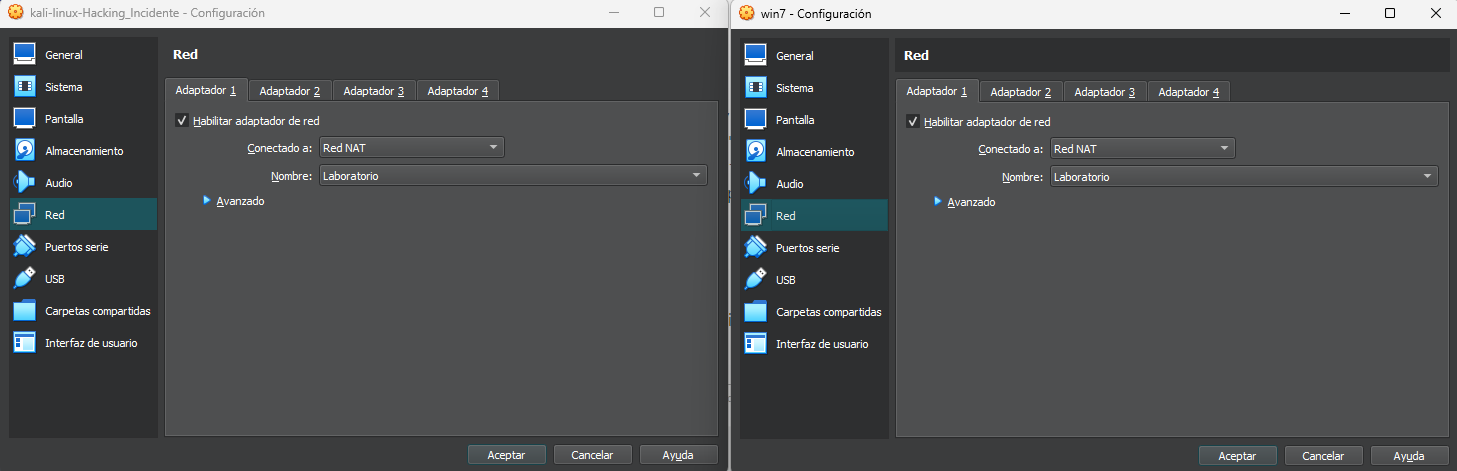Image resolution: width=1457 pixels, height=471 pixels.
Task: Click Aceptar button in kali-linux window
Action: (x=506, y=454)
